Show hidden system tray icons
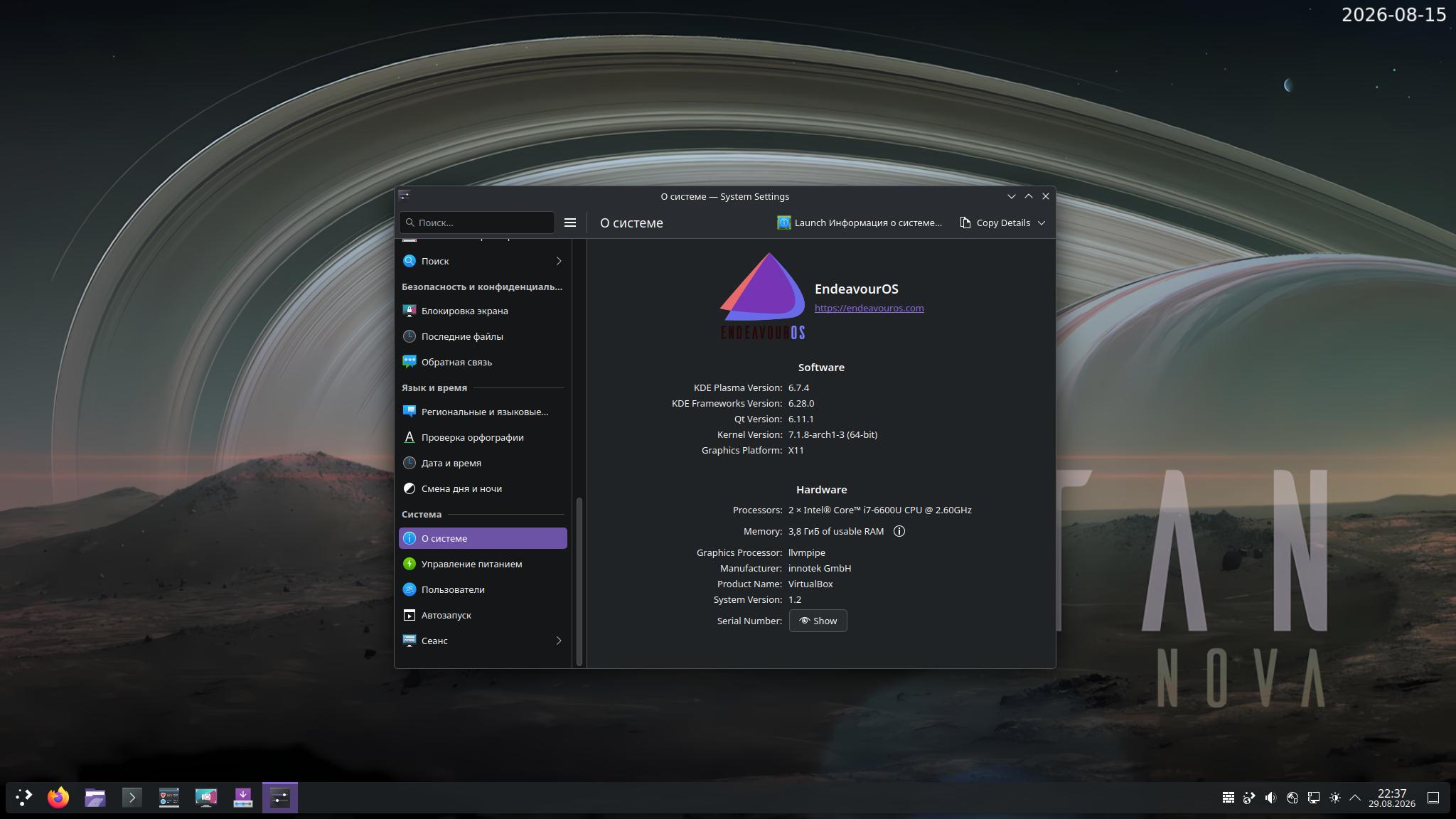 (x=1355, y=798)
